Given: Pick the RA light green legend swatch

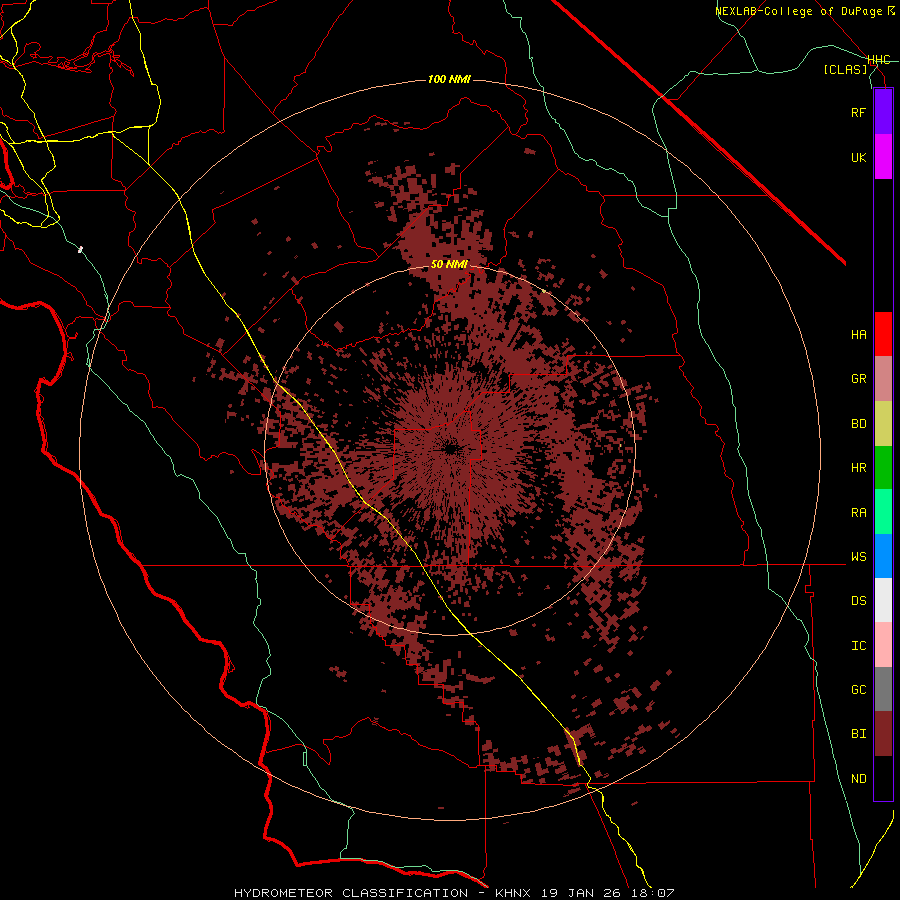Looking at the screenshot, I should point(883,512).
